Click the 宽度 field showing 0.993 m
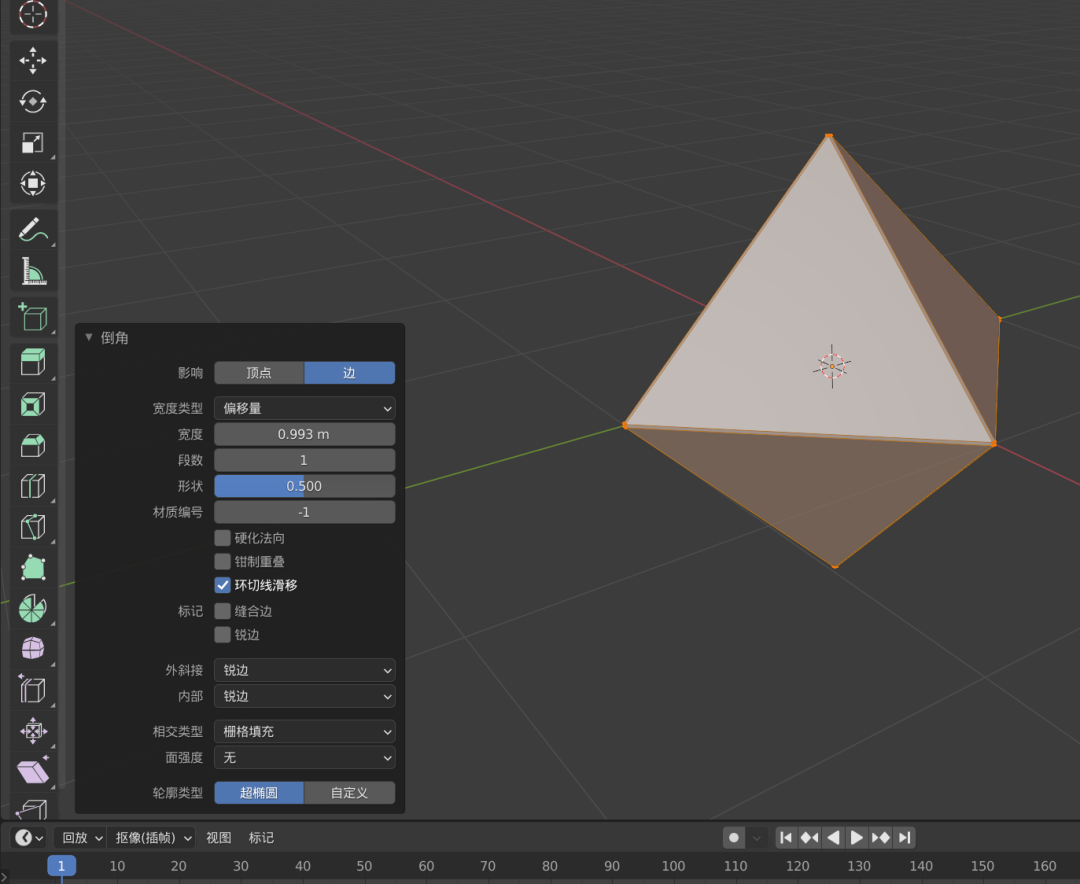This screenshot has width=1080, height=884. [304, 434]
